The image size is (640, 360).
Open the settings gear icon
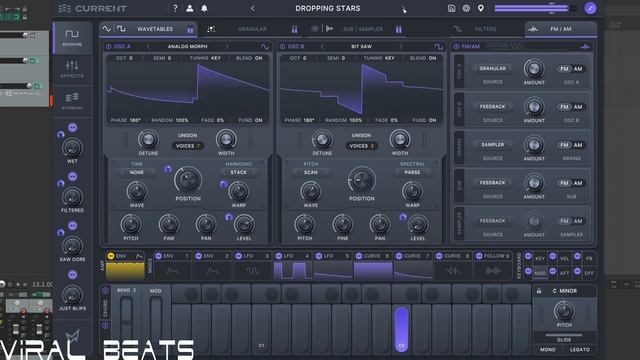pyautogui.click(x=466, y=8)
